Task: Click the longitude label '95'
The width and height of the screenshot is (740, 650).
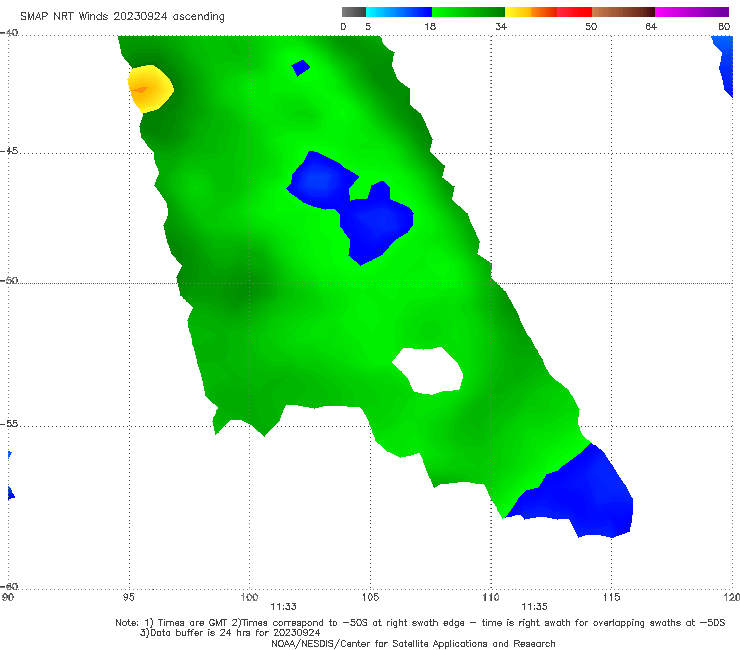Action: coord(128,598)
